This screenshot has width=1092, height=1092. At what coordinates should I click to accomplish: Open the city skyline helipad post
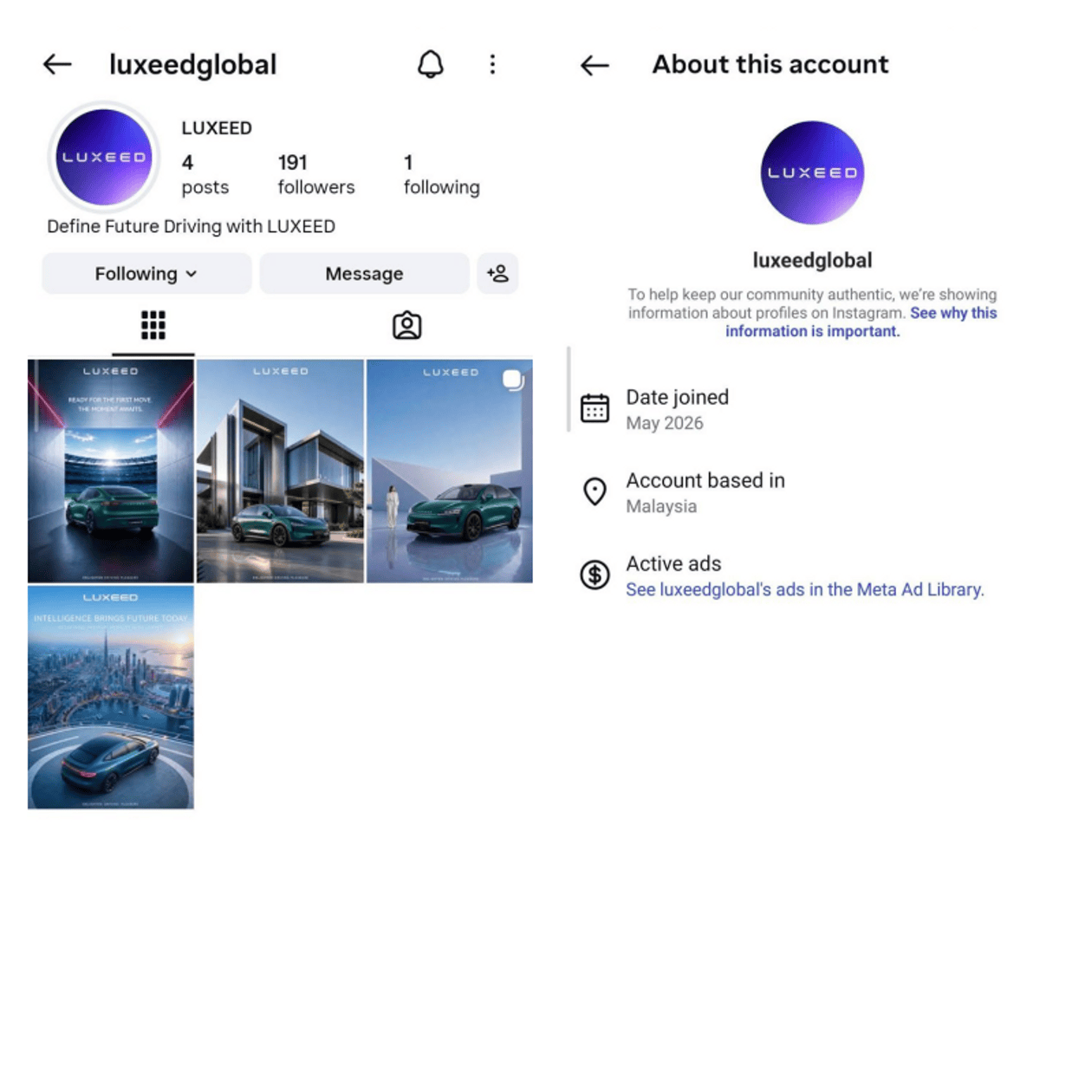(111, 698)
